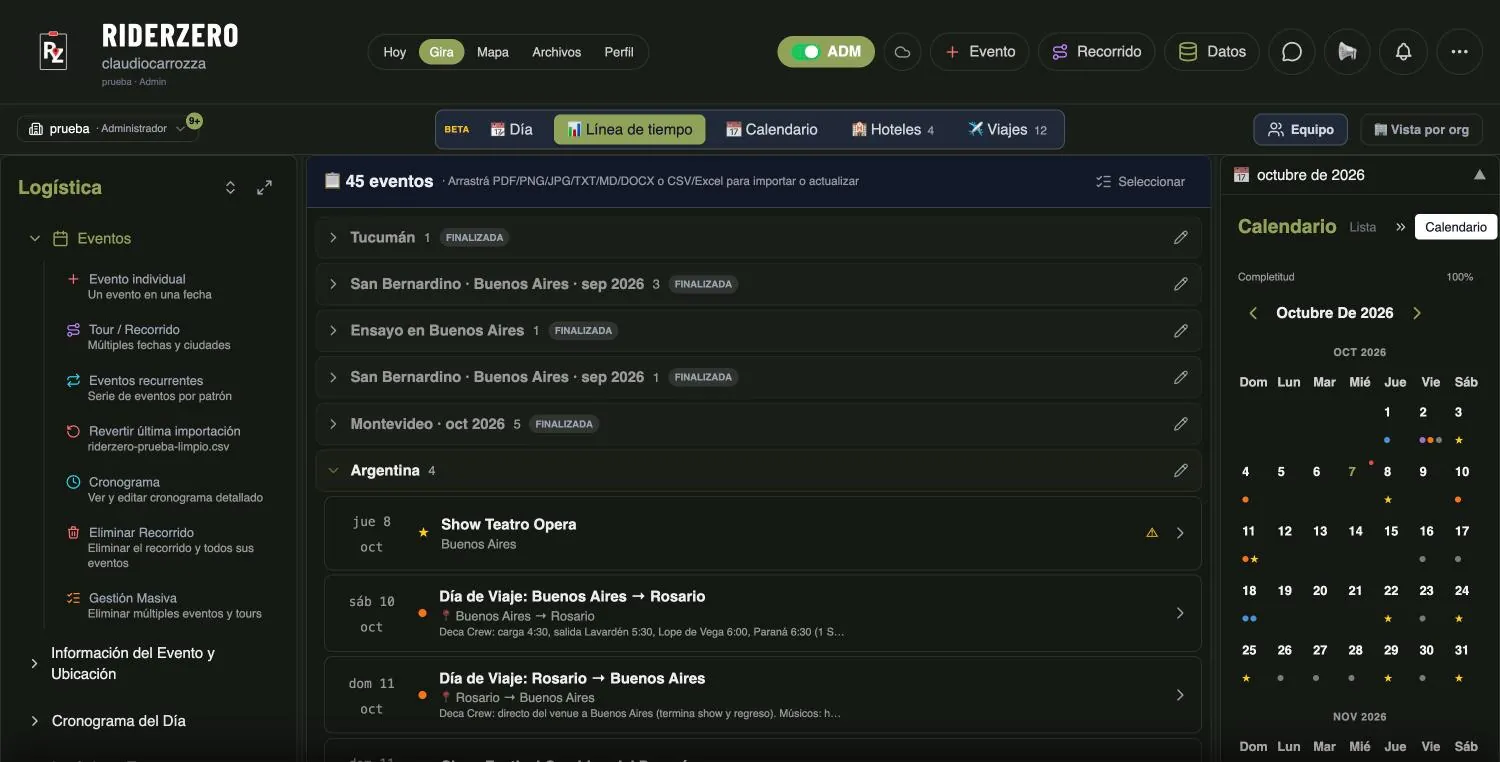Open the Hoteles tab

(893, 129)
